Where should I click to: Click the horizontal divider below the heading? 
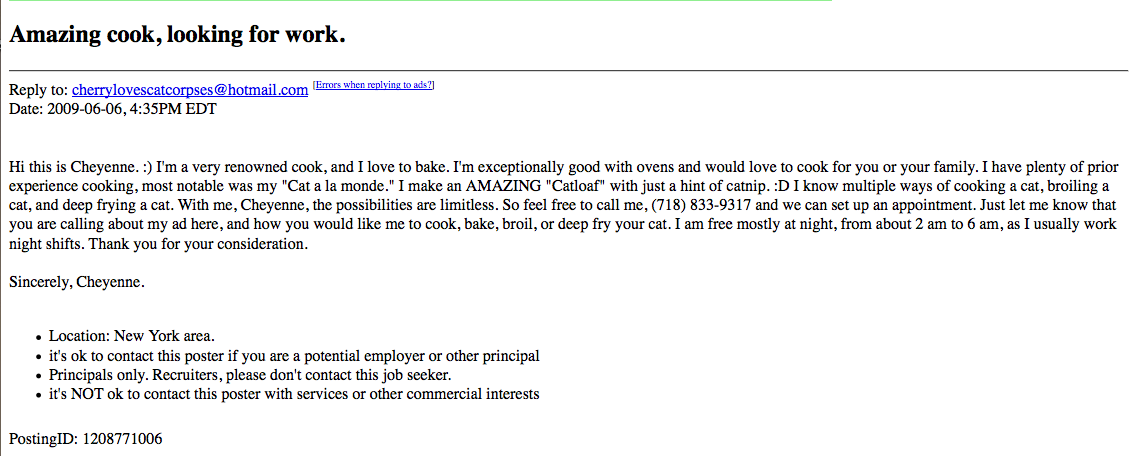[x=568, y=70]
